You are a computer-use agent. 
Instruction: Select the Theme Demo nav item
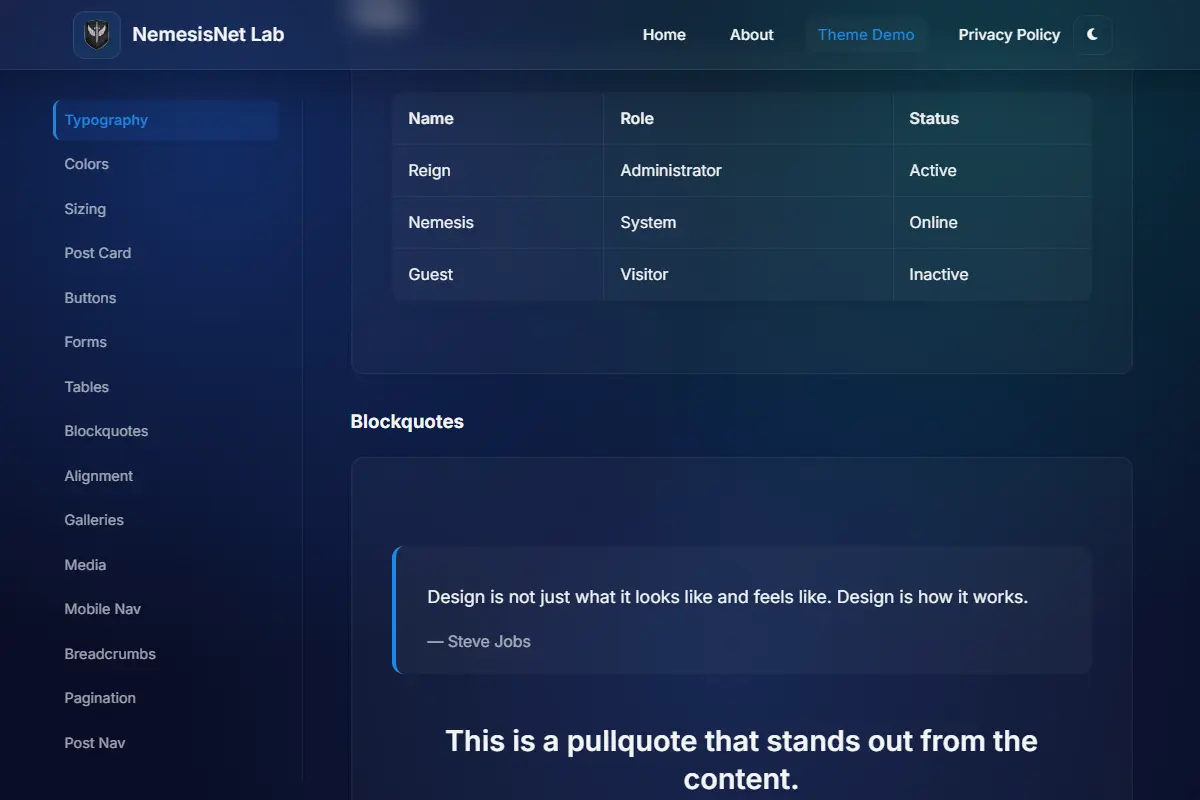866,35
